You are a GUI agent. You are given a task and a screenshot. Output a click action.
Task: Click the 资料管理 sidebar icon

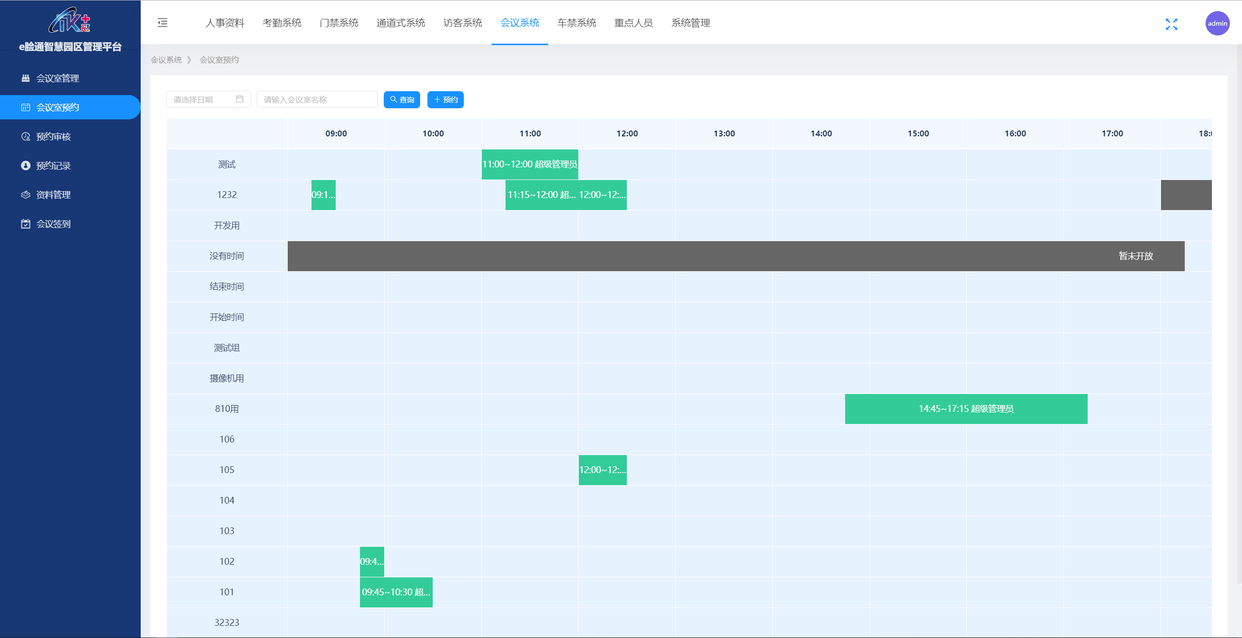click(x=26, y=195)
